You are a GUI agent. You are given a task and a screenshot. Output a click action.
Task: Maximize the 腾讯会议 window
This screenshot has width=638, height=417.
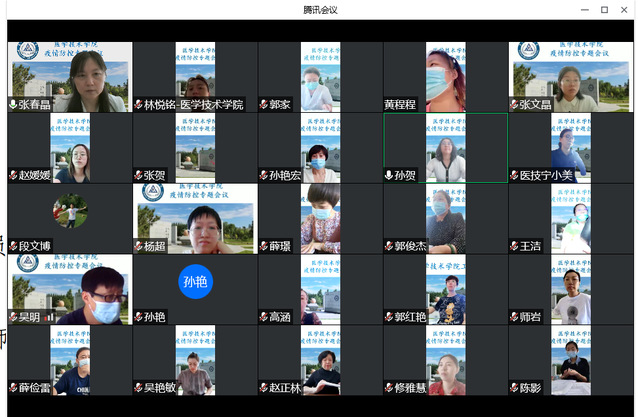pyautogui.click(x=604, y=9)
